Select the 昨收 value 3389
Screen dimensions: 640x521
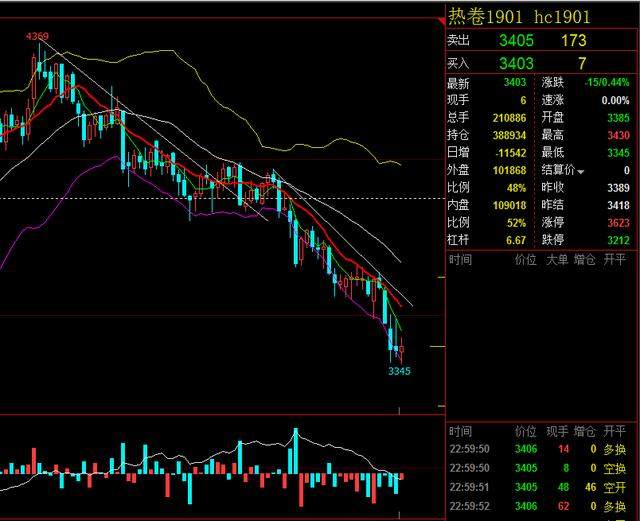(618, 188)
